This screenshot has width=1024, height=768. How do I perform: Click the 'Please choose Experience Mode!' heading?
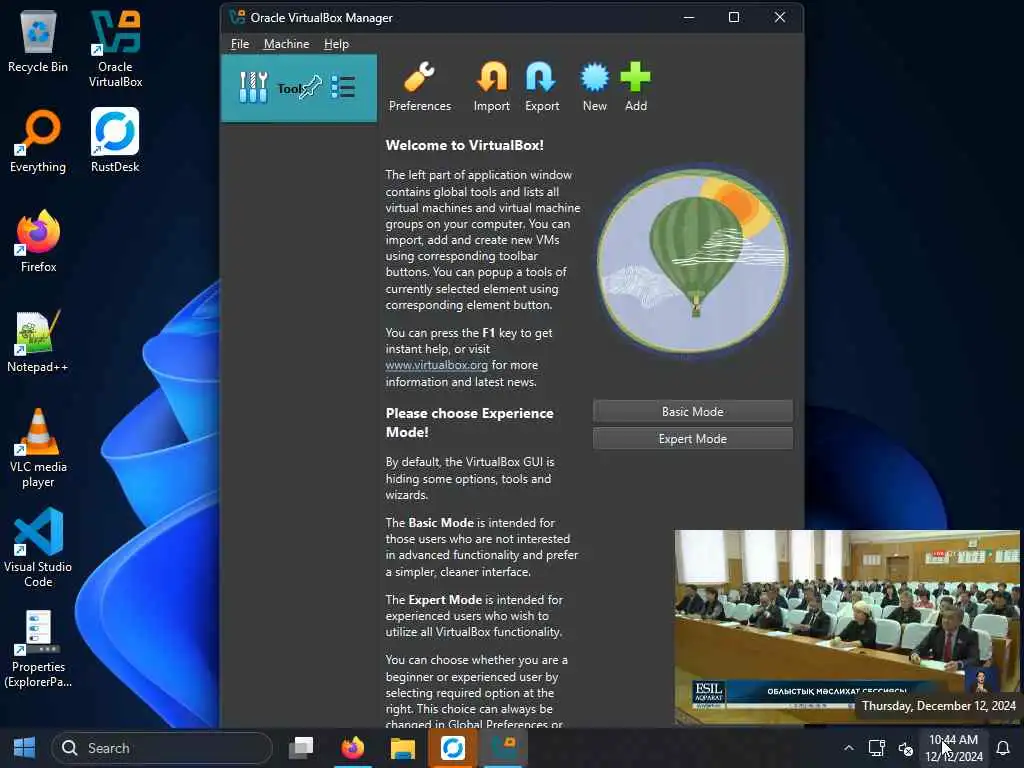coord(469,423)
